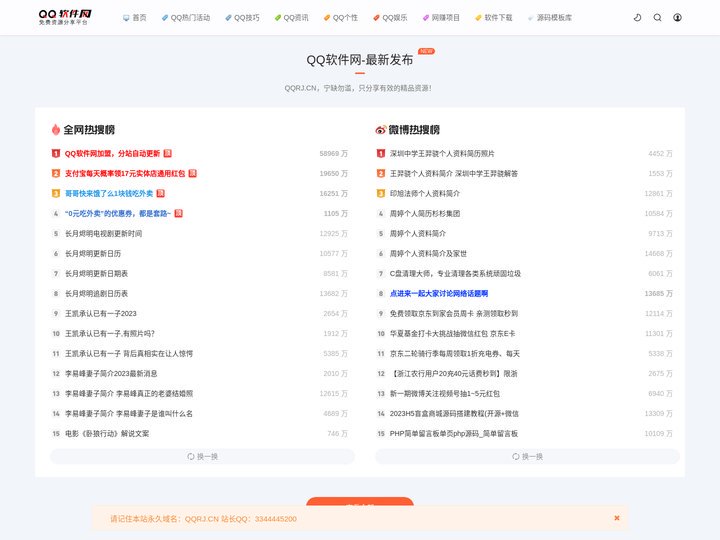Toggle dark mode moon icon
Image resolution: width=720 pixels, height=540 pixels.
point(637,17)
